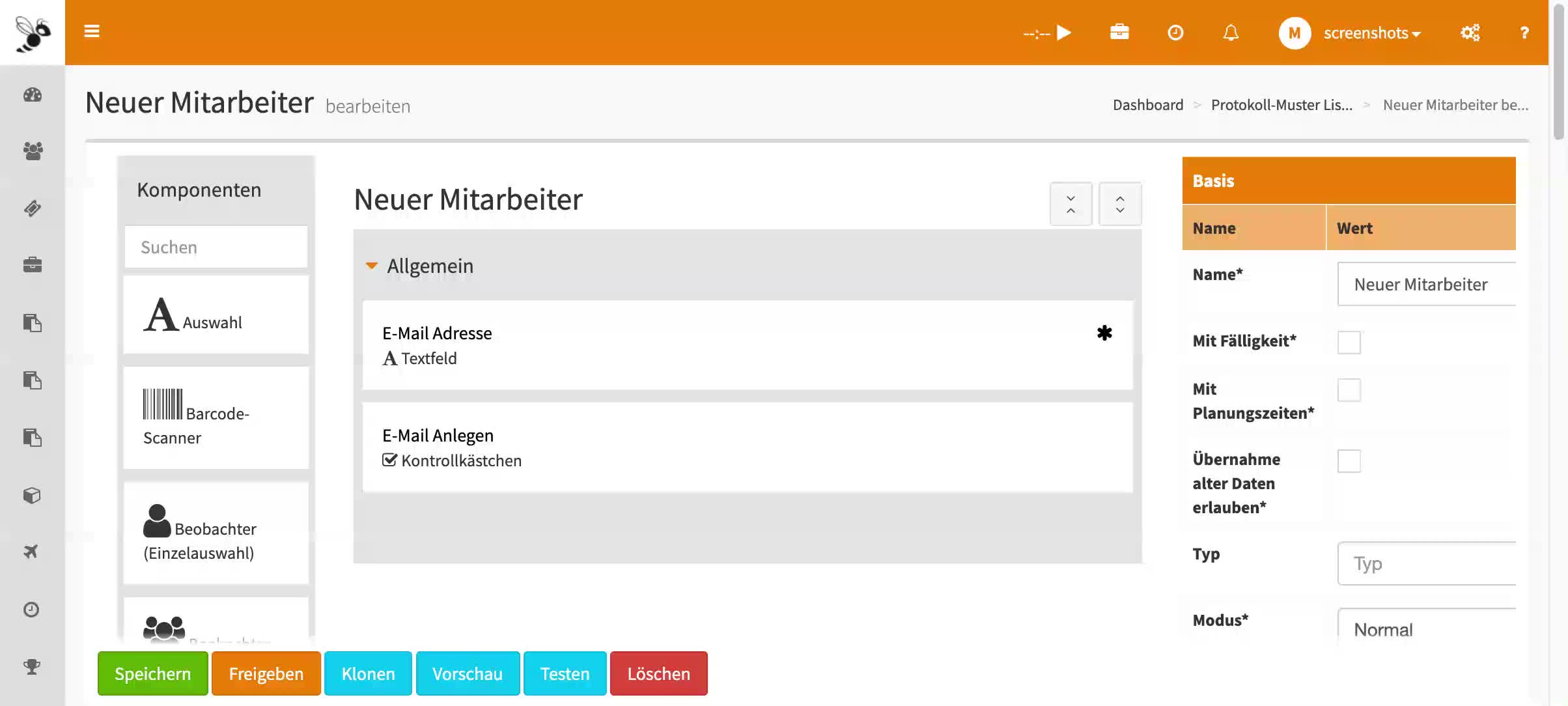The image size is (1568, 706).
Task: Open the settings gears icon
Action: pyautogui.click(x=1470, y=33)
